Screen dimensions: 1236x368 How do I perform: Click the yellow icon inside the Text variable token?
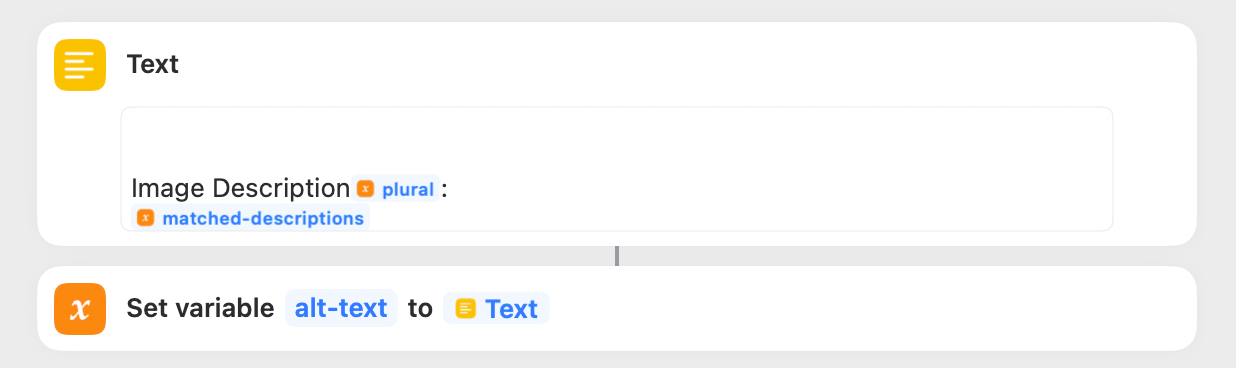tap(465, 309)
